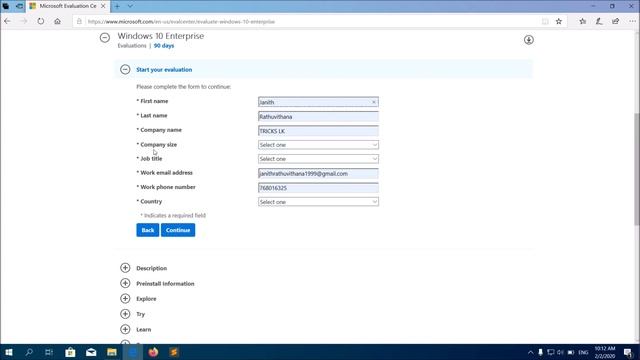640x360 pixels.
Task: Open the taskbar clock and date
Action: 605,352
